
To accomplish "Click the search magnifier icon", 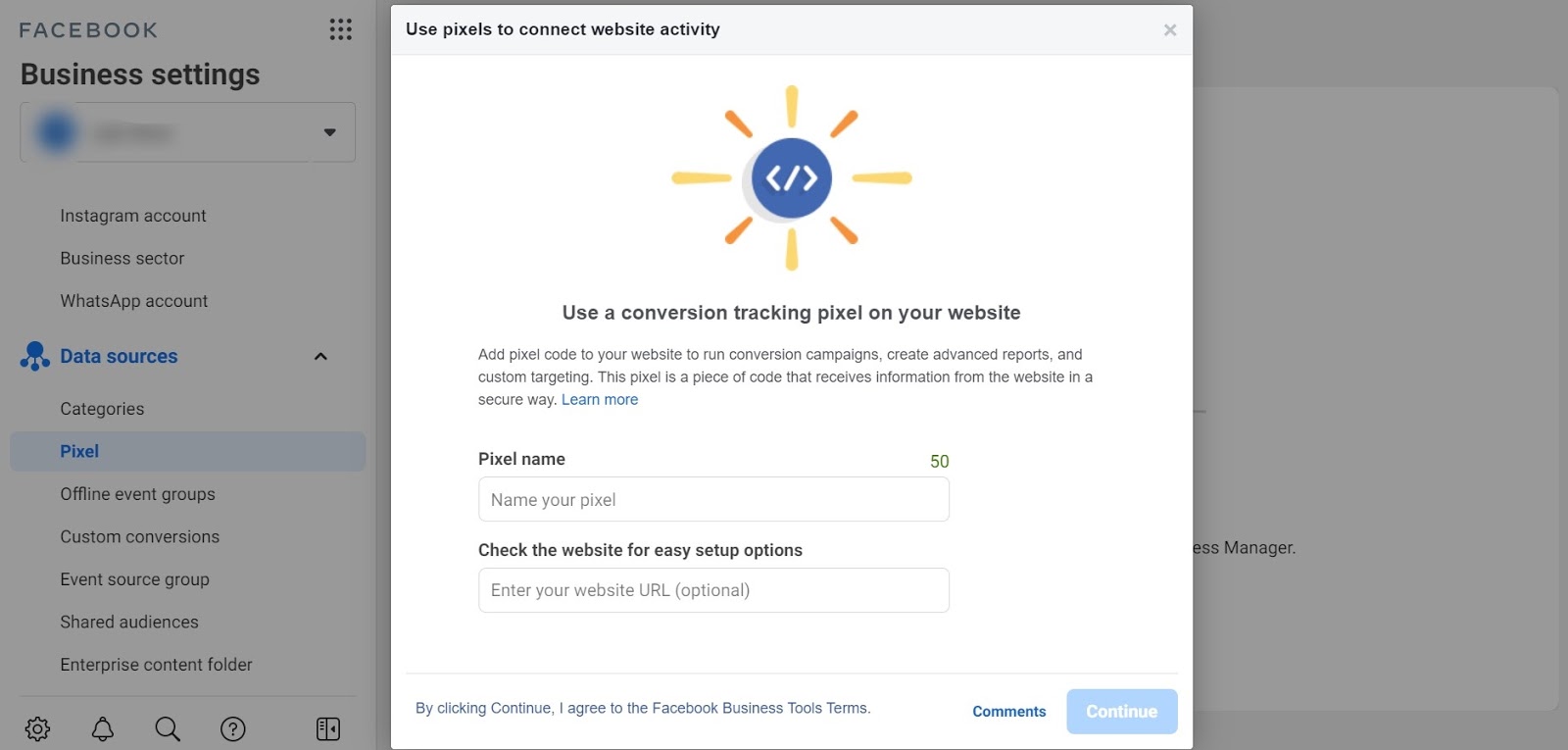I will point(168,728).
